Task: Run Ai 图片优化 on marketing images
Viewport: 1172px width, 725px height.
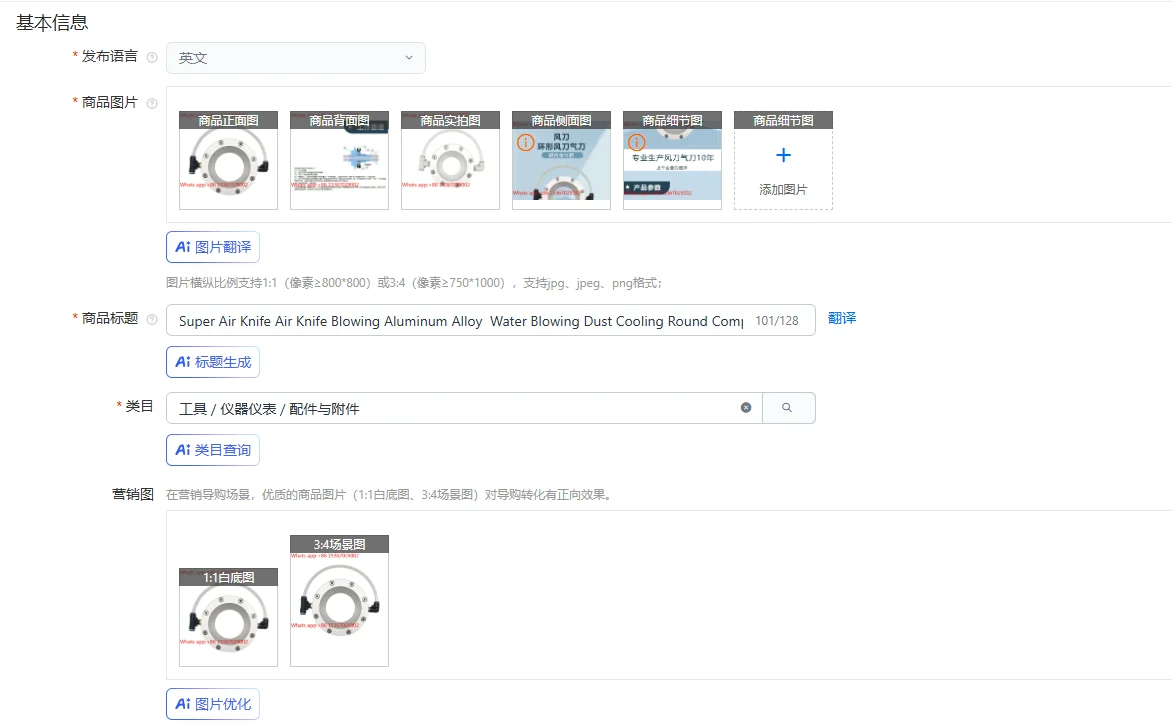Action: [212, 703]
